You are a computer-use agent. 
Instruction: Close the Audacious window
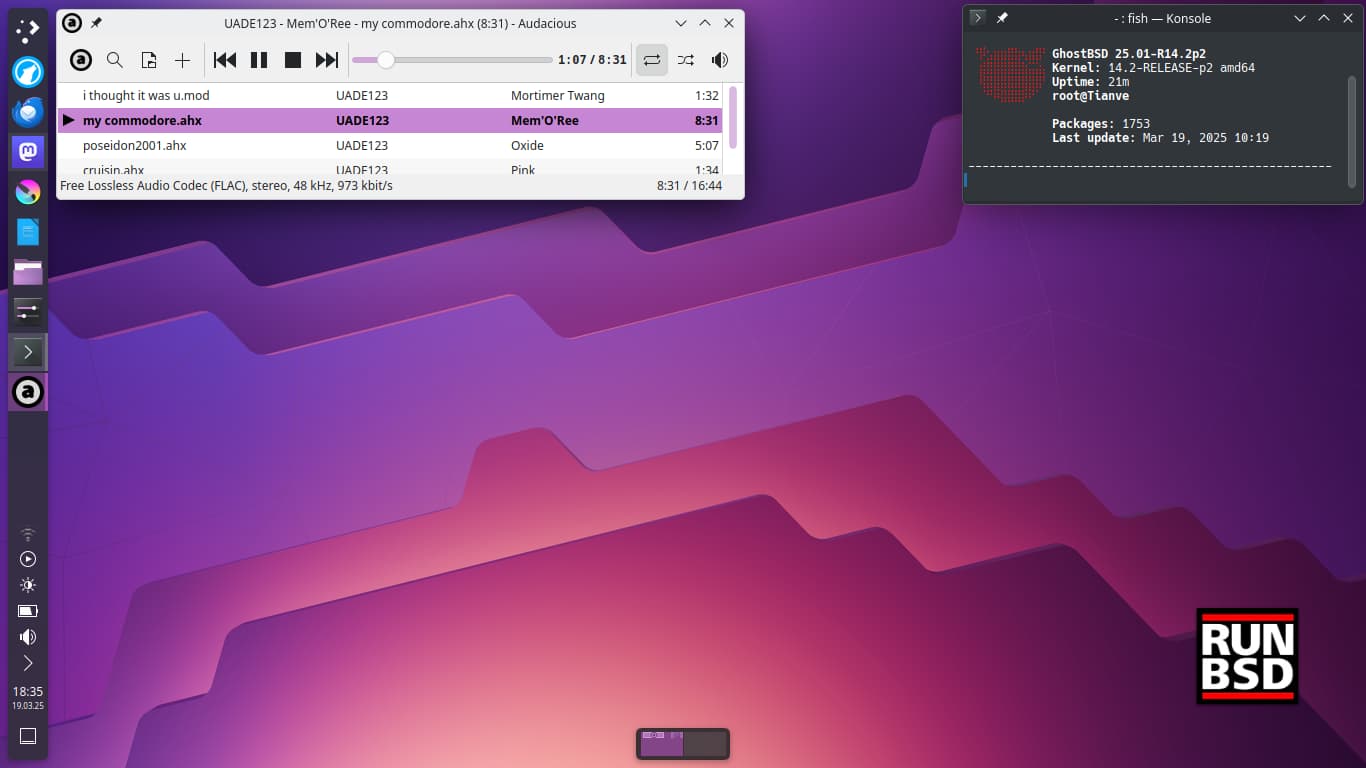(x=729, y=23)
